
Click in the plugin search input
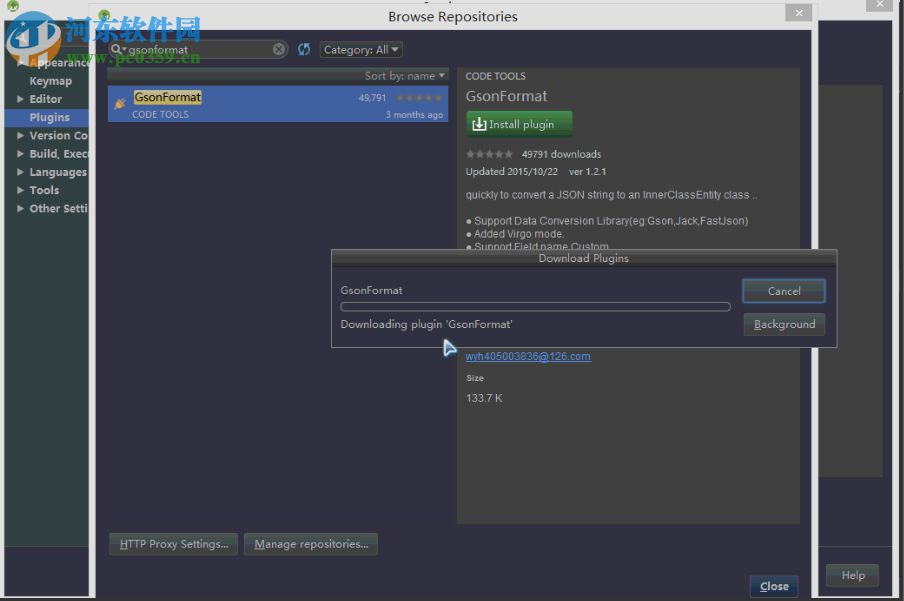point(199,50)
